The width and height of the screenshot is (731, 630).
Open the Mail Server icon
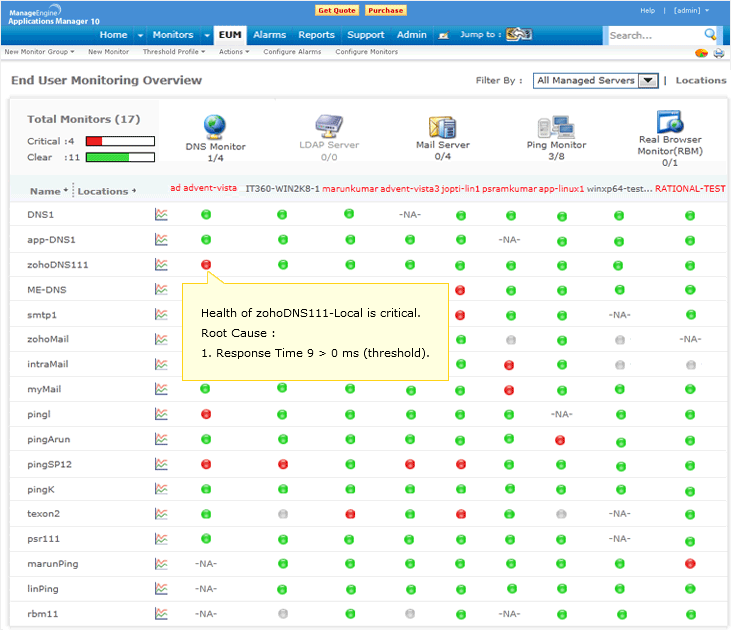tap(442, 127)
